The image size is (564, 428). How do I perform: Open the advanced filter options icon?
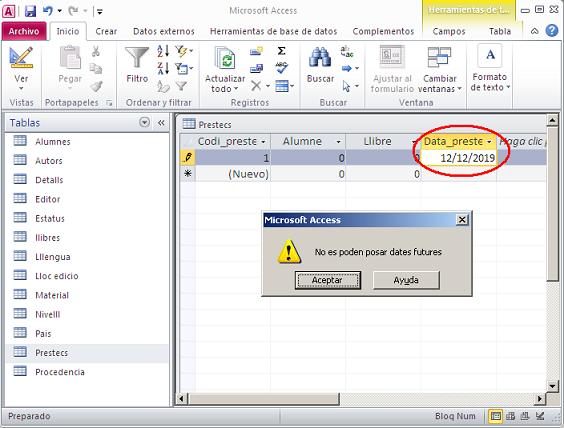point(183,68)
